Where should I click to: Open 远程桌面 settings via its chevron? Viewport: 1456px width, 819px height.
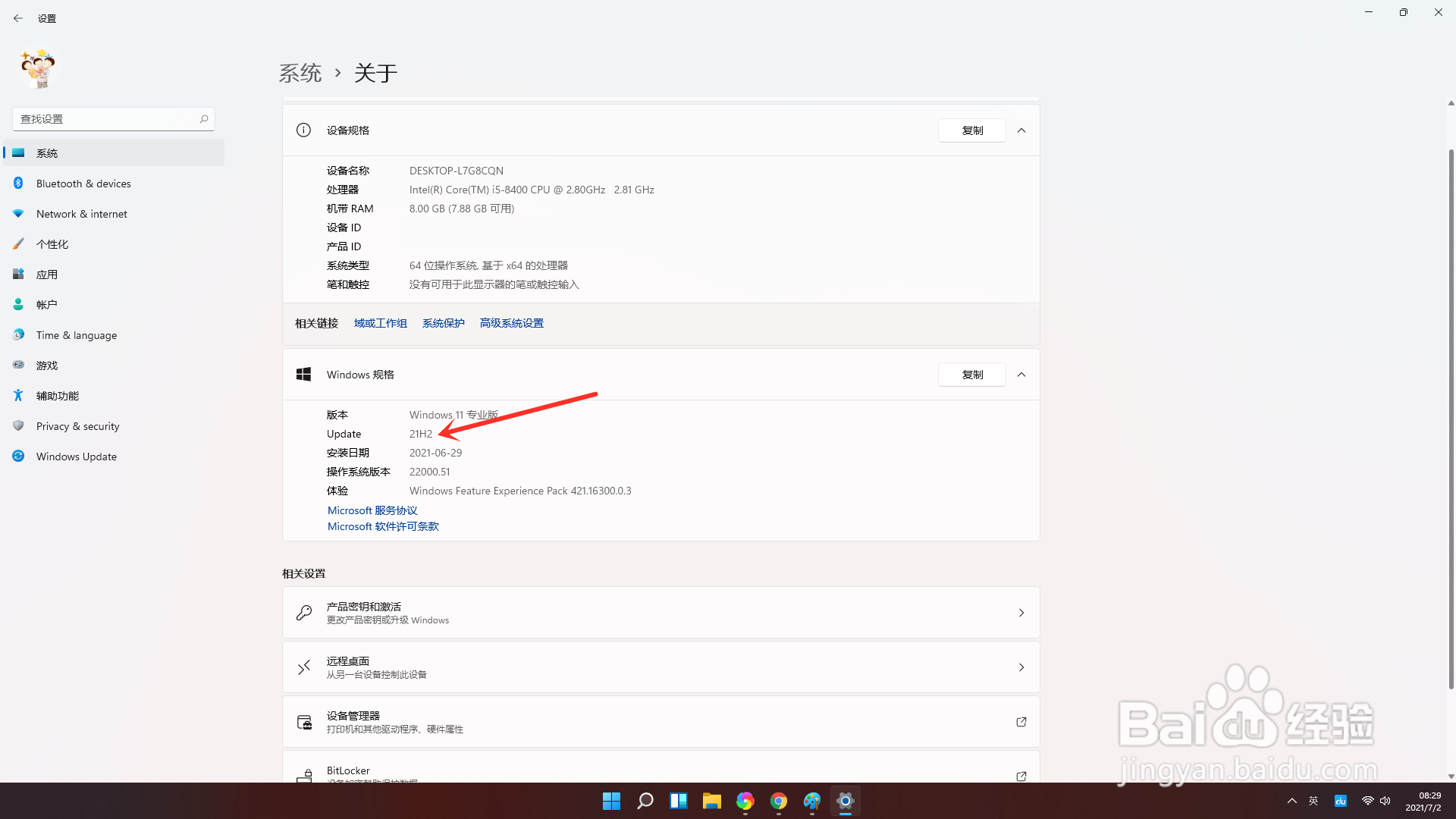tap(1021, 667)
